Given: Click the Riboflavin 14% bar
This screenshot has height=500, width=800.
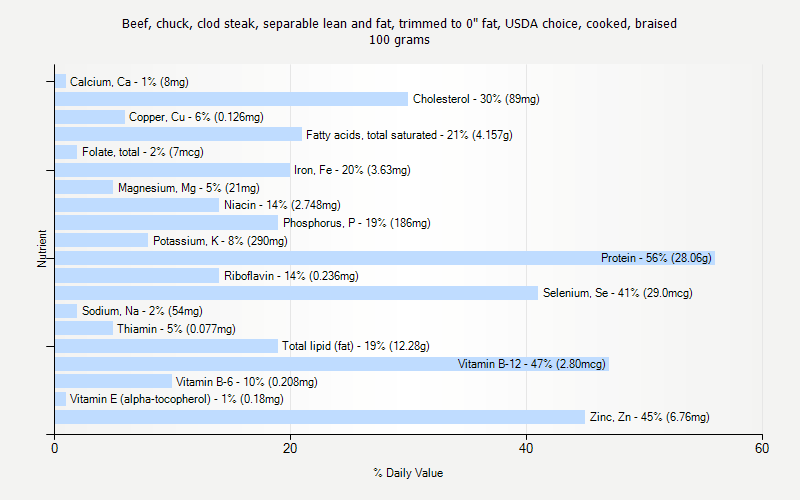Looking at the screenshot, I should tap(137, 276).
